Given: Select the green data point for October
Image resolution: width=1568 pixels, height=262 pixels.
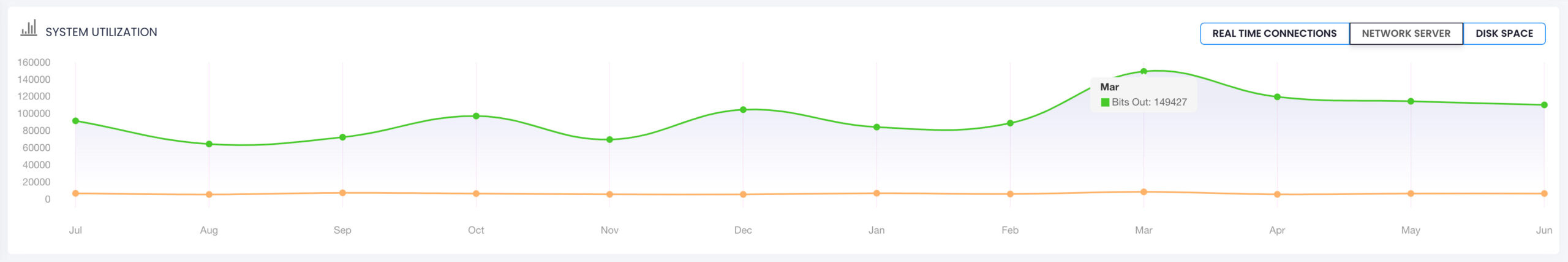Looking at the screenshot, I should tap(476, 116).
